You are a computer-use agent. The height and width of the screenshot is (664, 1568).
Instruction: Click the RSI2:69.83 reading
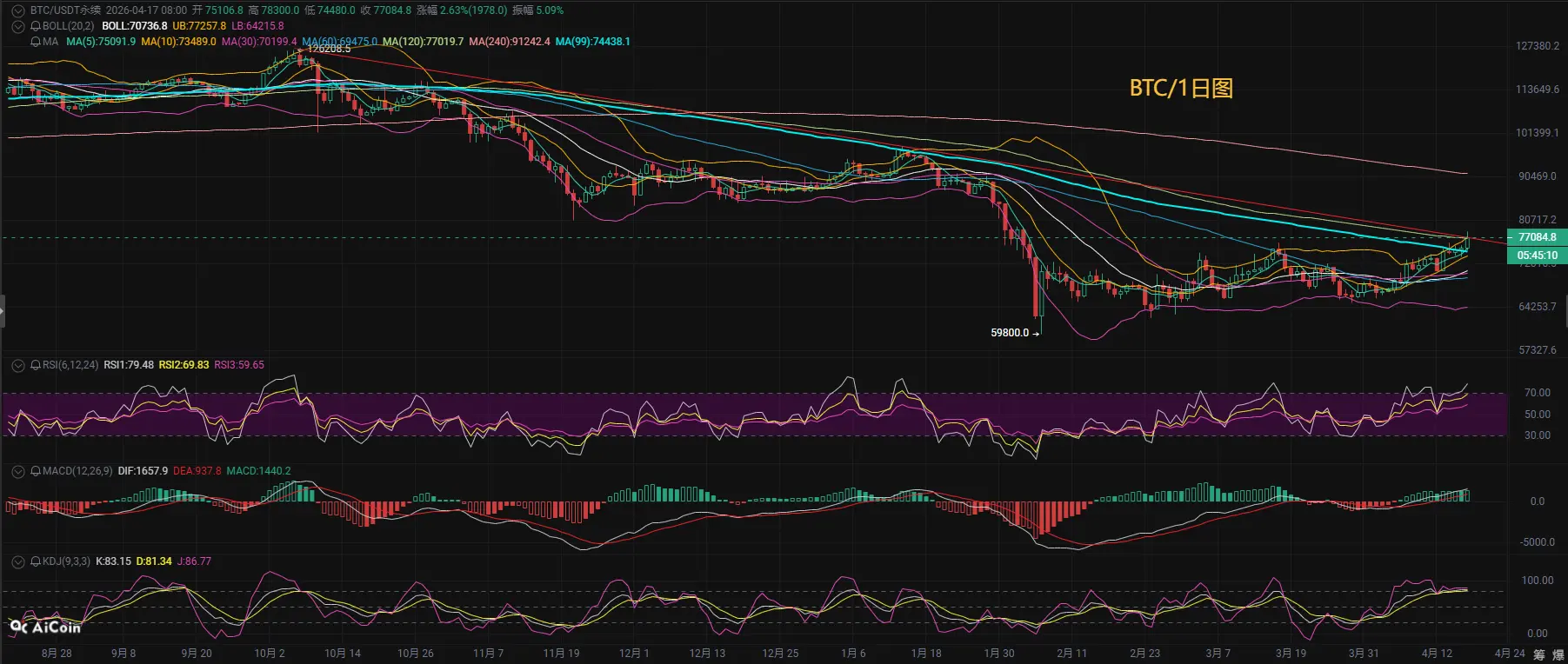pyautogui.click(x=183, y=365)
